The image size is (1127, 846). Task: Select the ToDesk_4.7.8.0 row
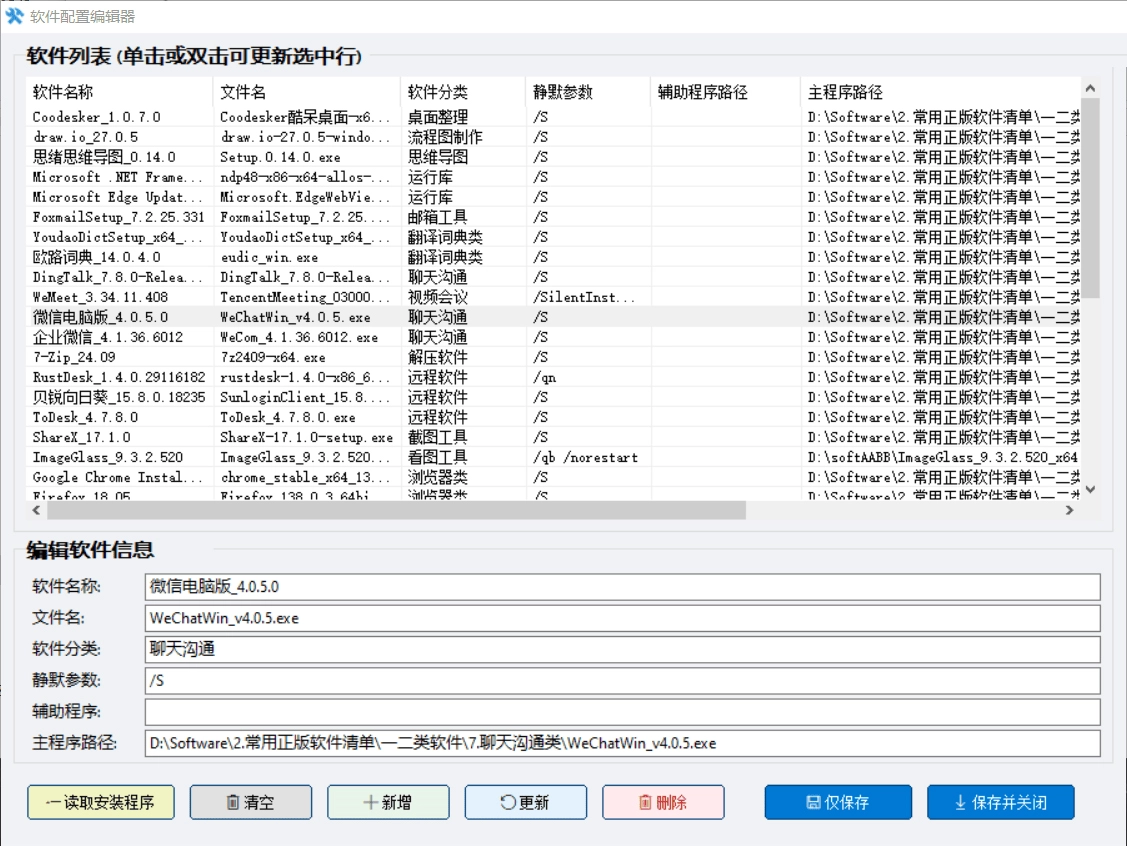coord(553,418)
